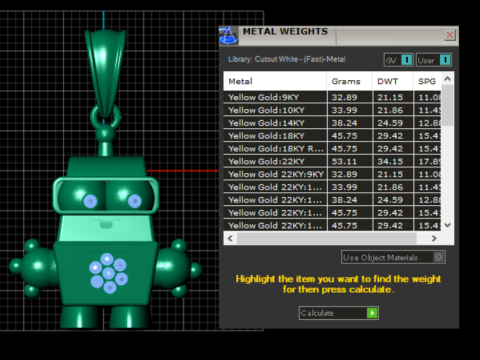
Task: Select the Yellow Gold:10KY row
Action: point(332,110)
